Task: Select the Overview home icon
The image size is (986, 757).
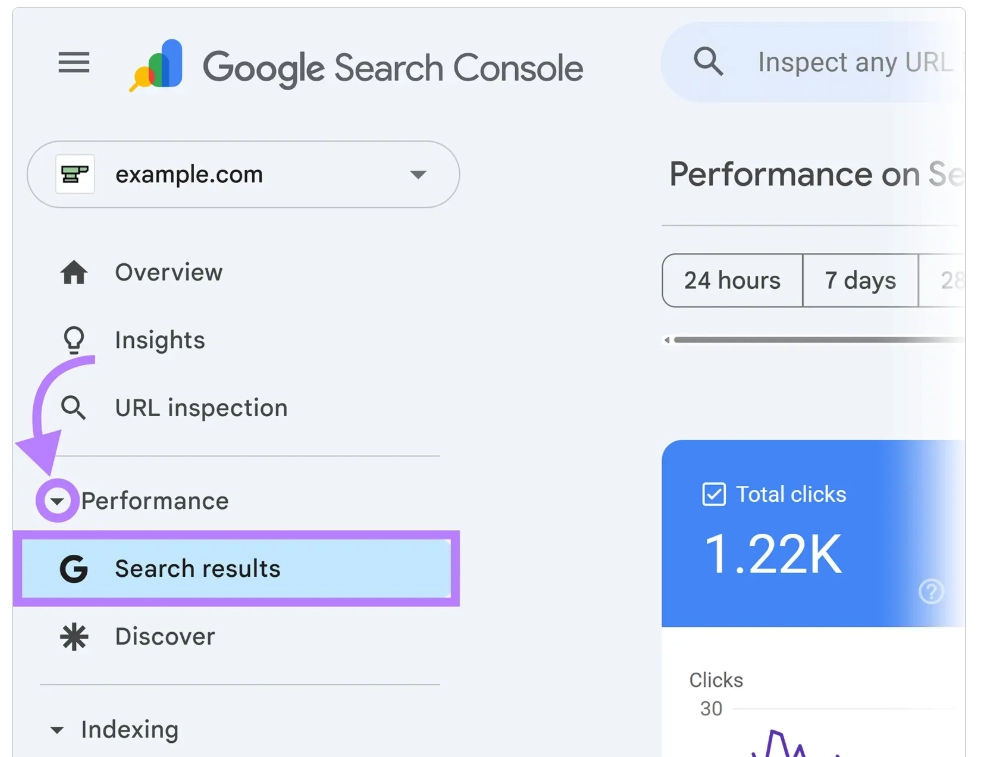Action: tap(73, 272)
